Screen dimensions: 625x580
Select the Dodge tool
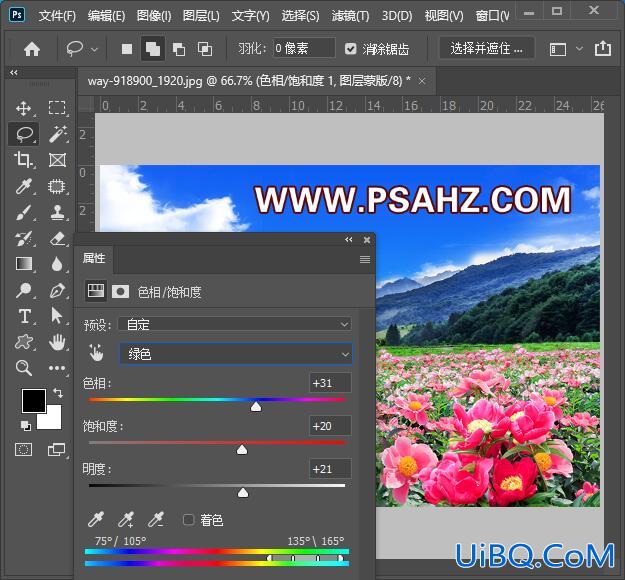24,290
